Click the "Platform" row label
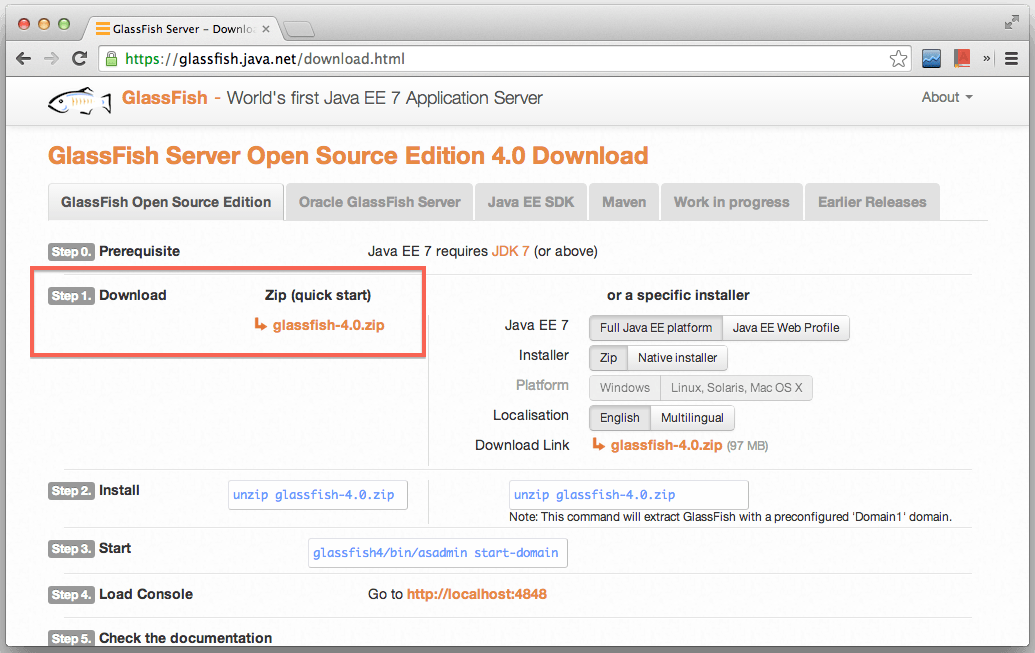The image size is (1035, 653). (x=542, y=385)
